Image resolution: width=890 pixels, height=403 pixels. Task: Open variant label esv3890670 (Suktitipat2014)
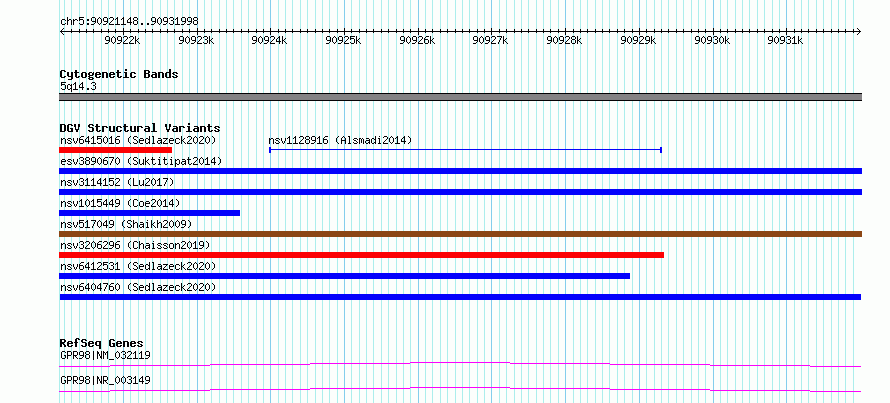tap(141, 161)
